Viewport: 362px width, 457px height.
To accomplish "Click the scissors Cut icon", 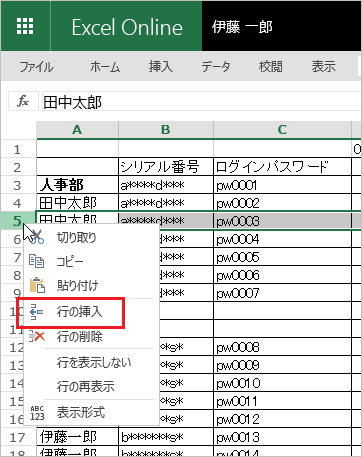I will pyautogui.click(x=37, y=237).
